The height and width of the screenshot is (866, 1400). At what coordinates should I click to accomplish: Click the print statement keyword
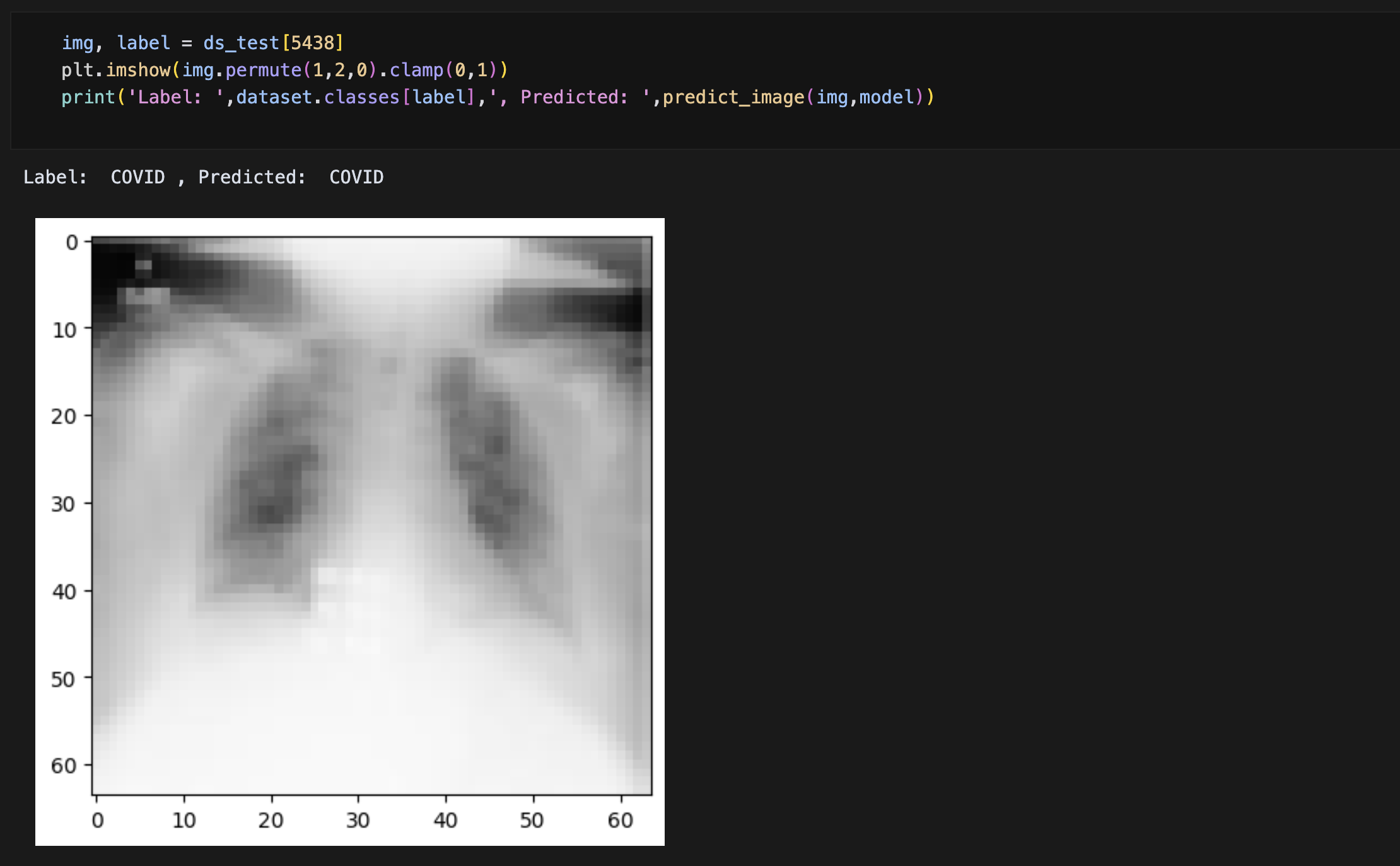[x=88, y=97]
